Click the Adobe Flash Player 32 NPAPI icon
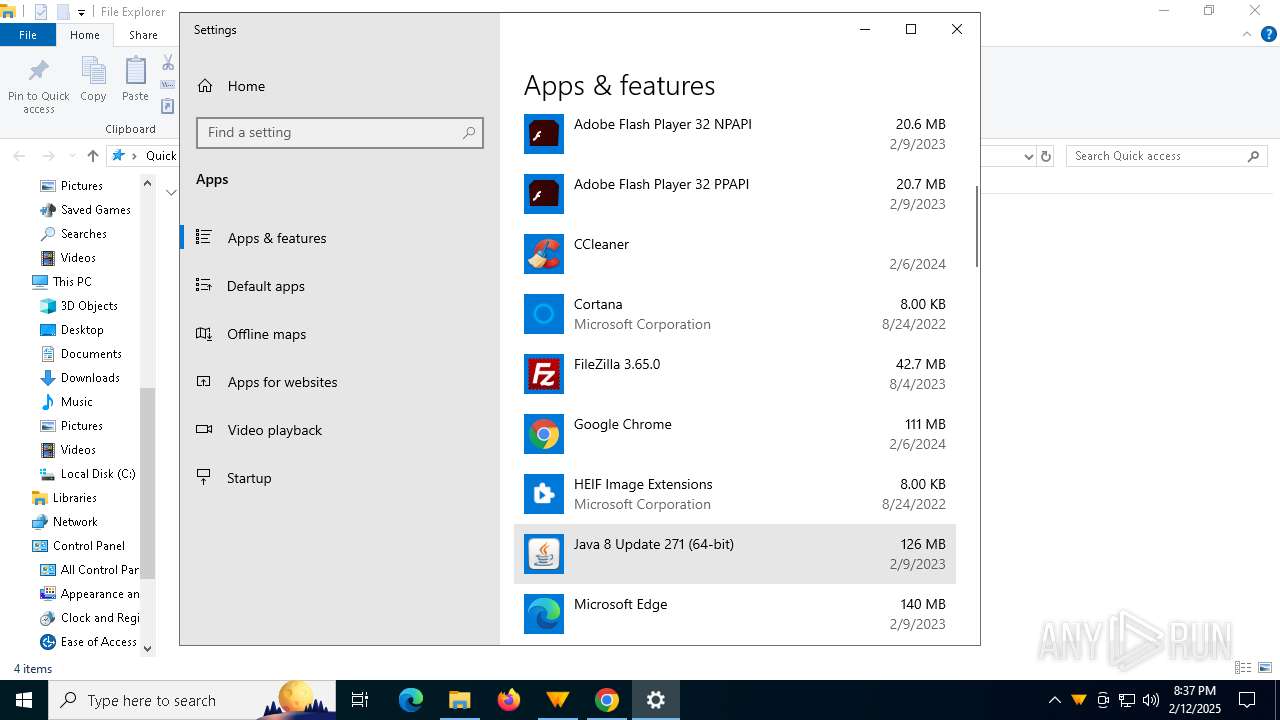 tap(544, 134)
